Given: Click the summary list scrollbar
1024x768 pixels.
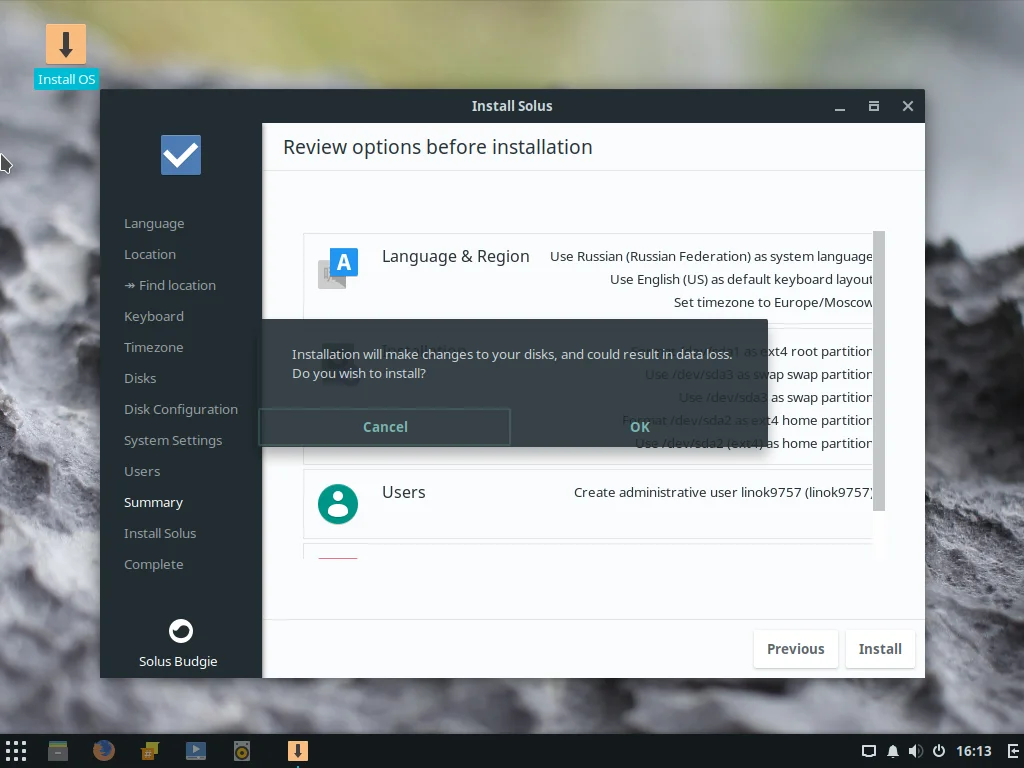Looking at the screenshot, I should [879, 370].
